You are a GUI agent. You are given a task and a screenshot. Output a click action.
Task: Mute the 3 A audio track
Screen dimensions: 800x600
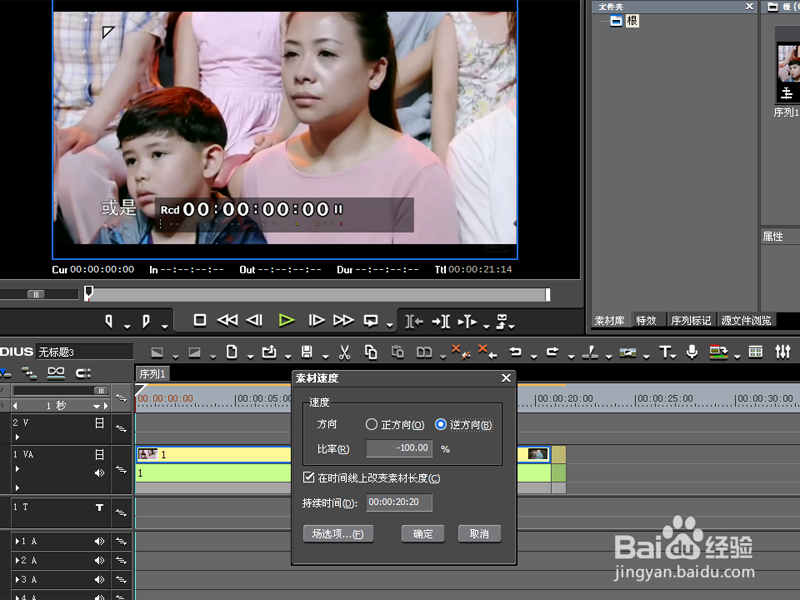pyautogui.click(x=99, y=580)
